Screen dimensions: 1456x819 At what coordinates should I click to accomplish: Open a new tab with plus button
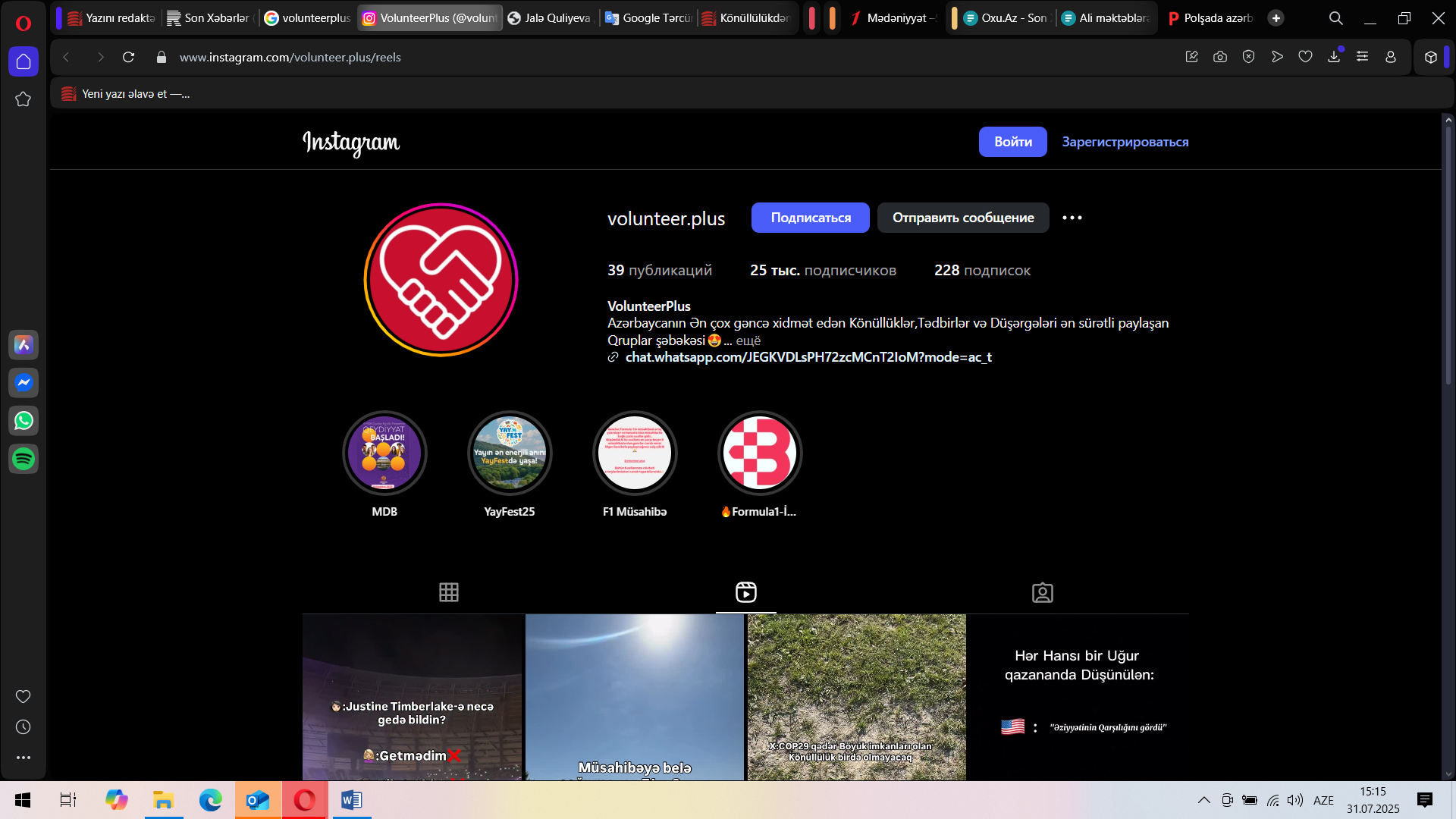click(1276, 18)
